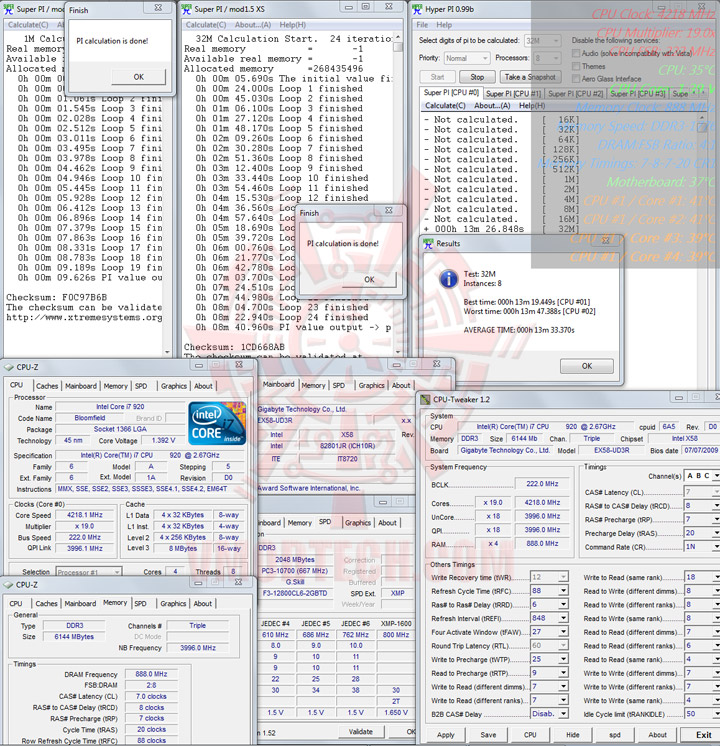Select the Super PI [CPU #0] tab
This screenshot has width=720, height=746.
[451, 92]
